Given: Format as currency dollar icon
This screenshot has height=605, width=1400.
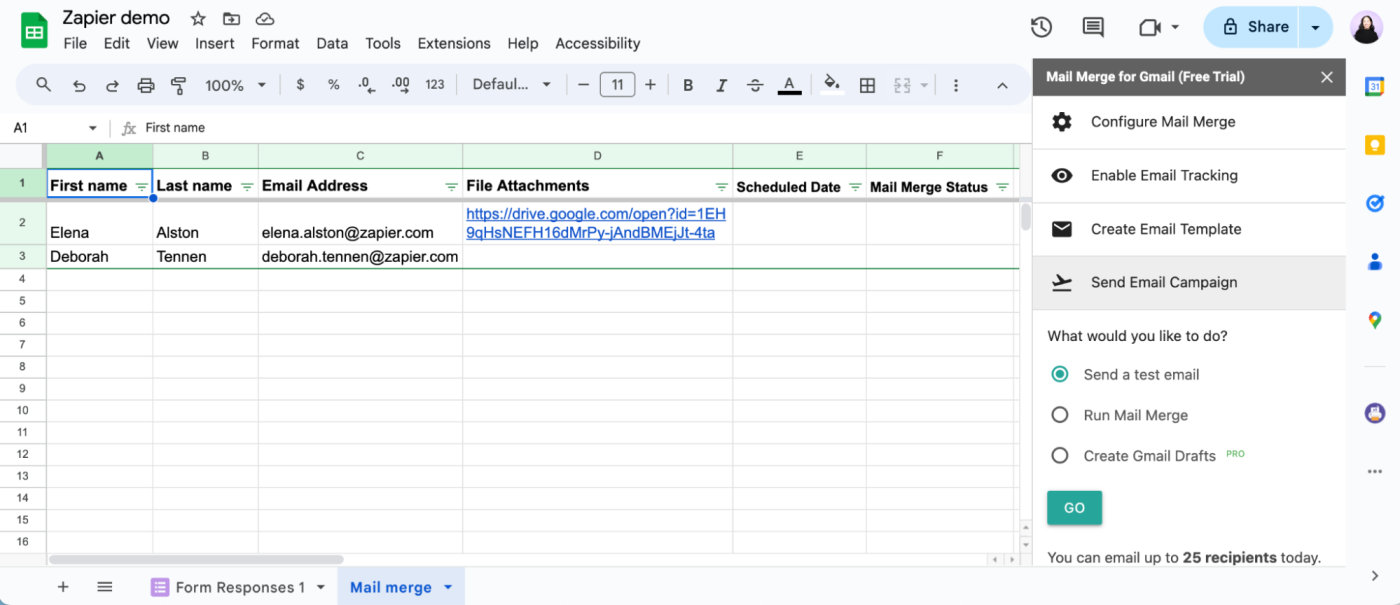Looking at the screenshot, I should coord(300,85).
